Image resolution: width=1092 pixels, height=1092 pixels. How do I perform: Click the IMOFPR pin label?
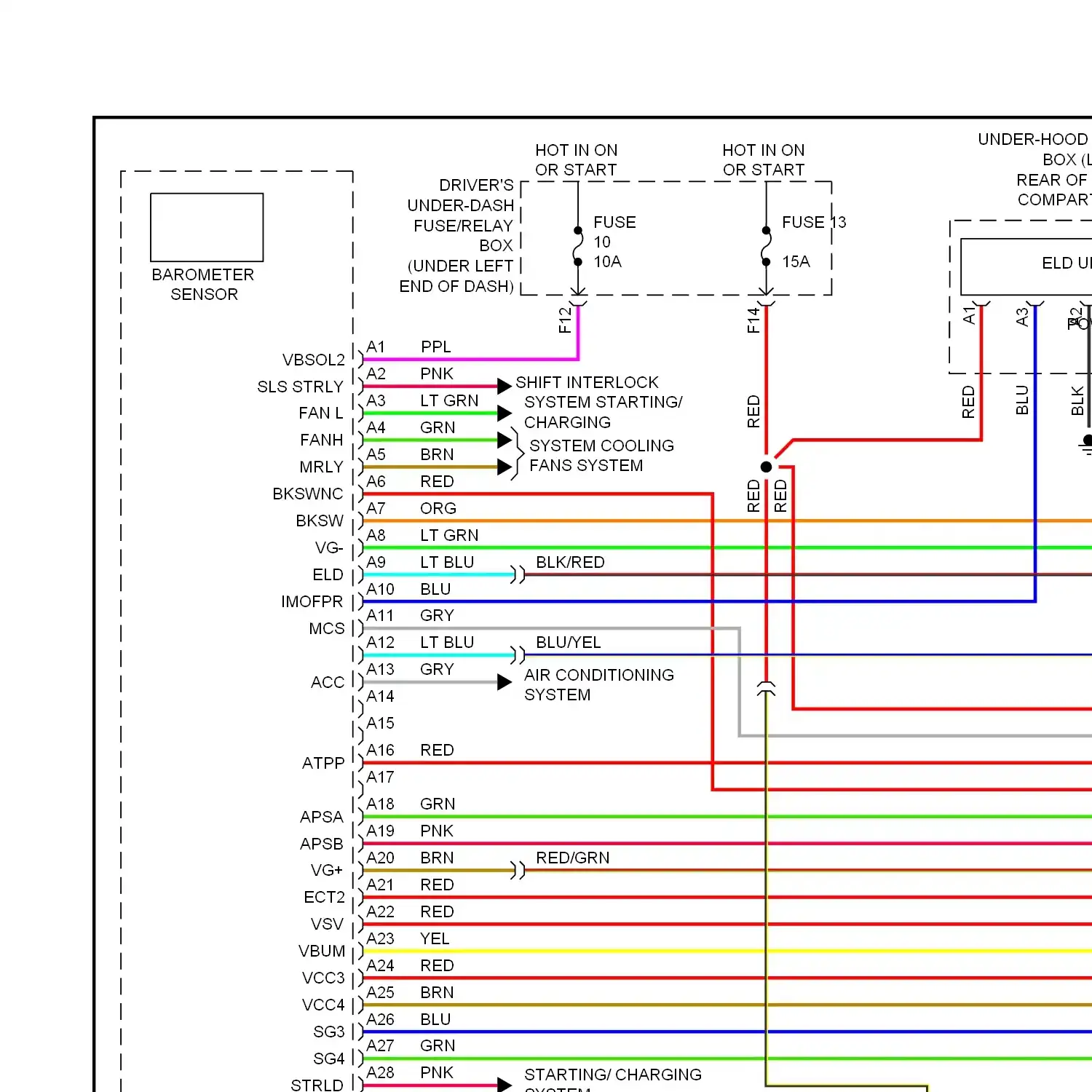click(312, 602)
